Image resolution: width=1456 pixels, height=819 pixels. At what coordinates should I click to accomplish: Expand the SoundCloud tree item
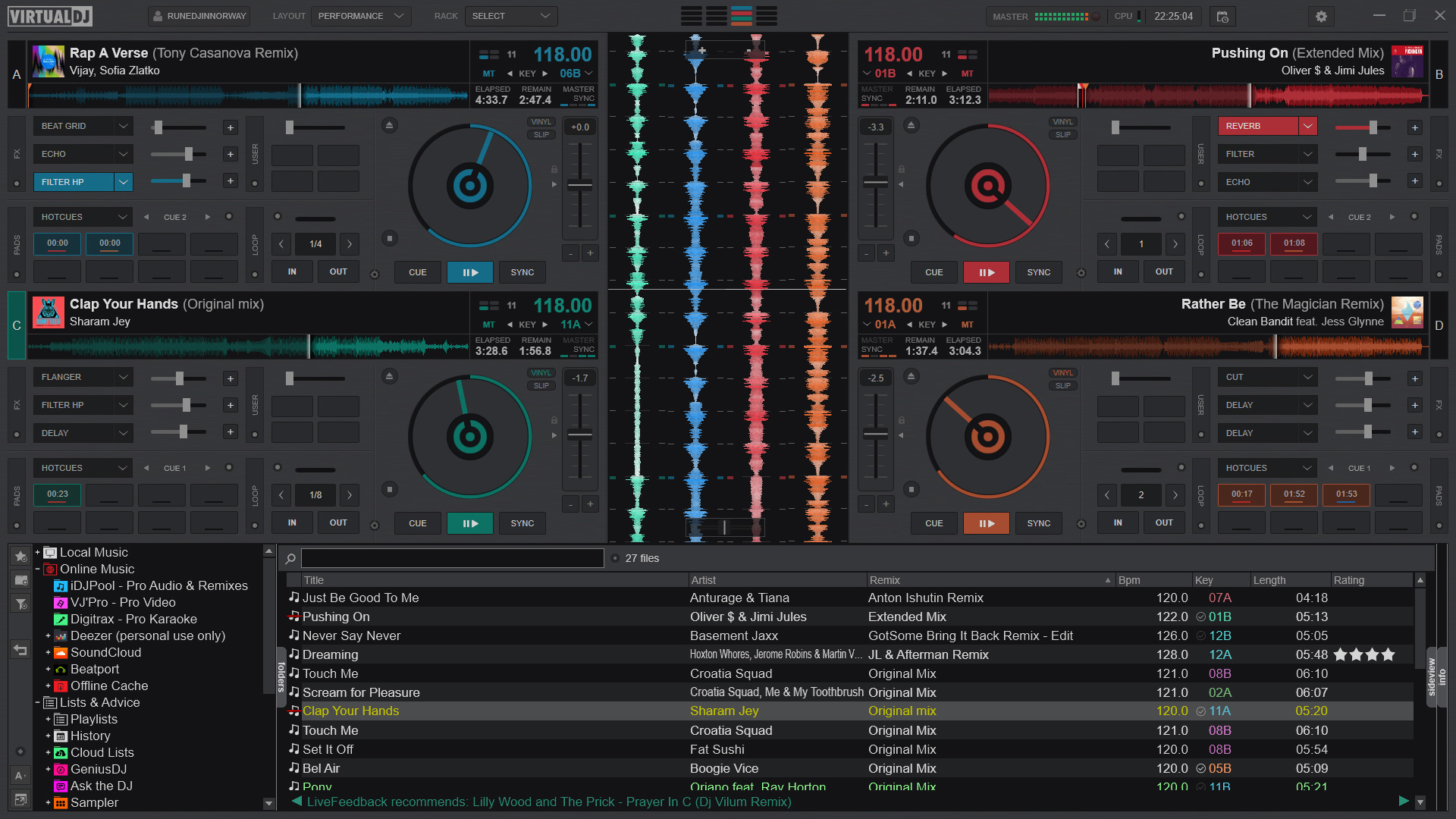point(48,652)
